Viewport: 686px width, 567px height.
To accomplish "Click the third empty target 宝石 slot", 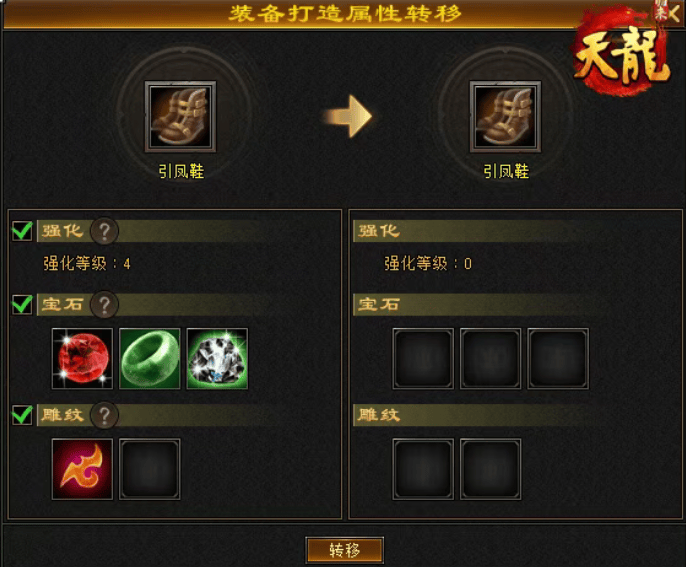I will pos(558,358).
